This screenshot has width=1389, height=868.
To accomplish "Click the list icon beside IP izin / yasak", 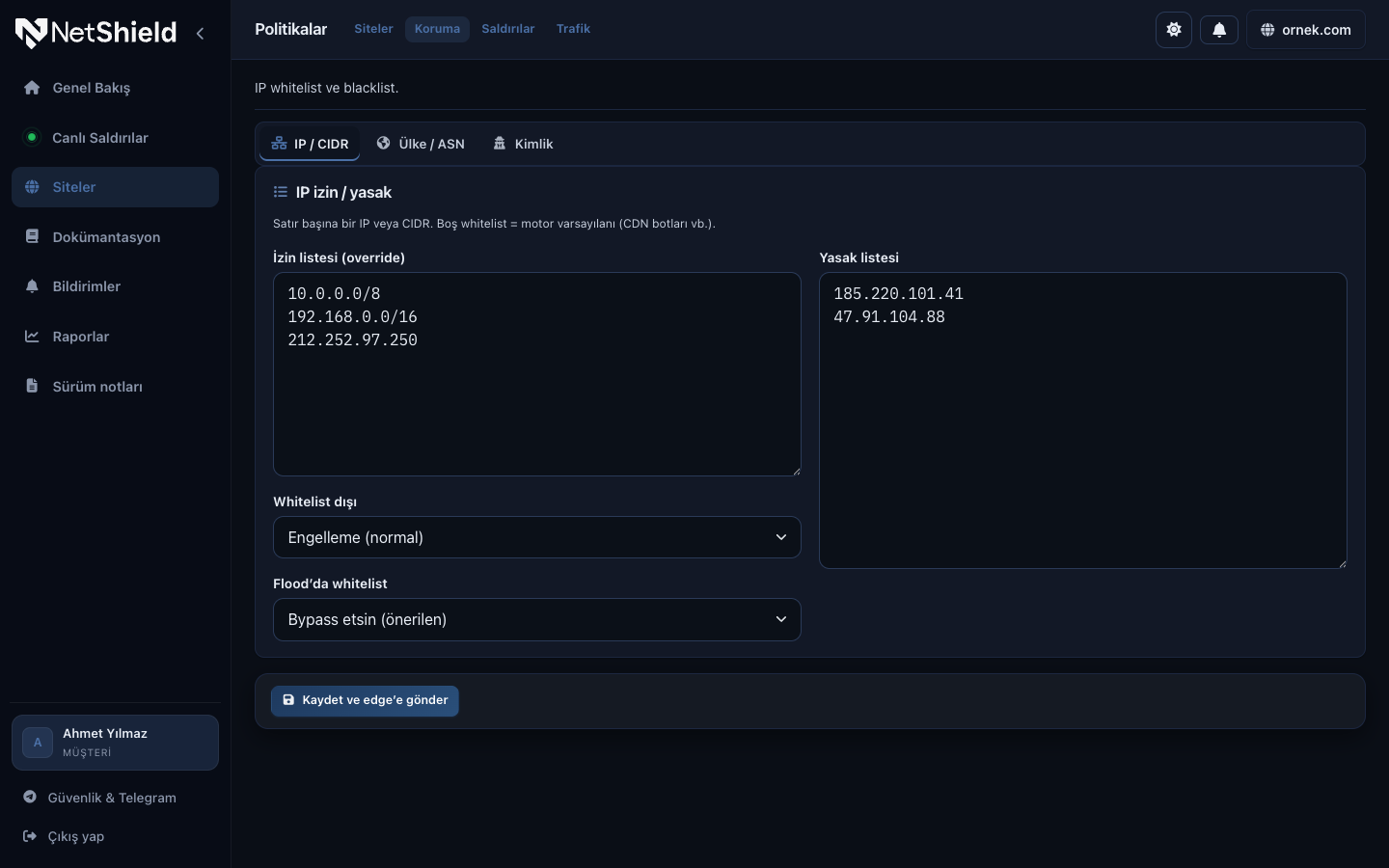I will click(x=281, y=192).
